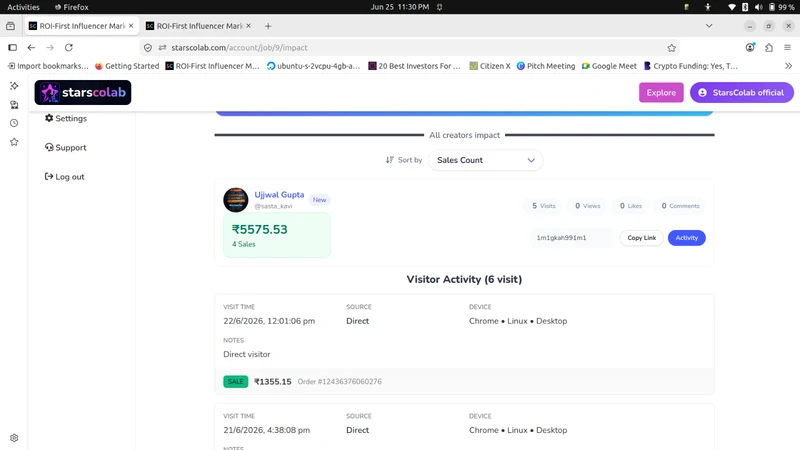Viewport: 800px width, 450px height.
Task: Click the ₹5575.53 sales card
Action: click(x=277, y=235)
